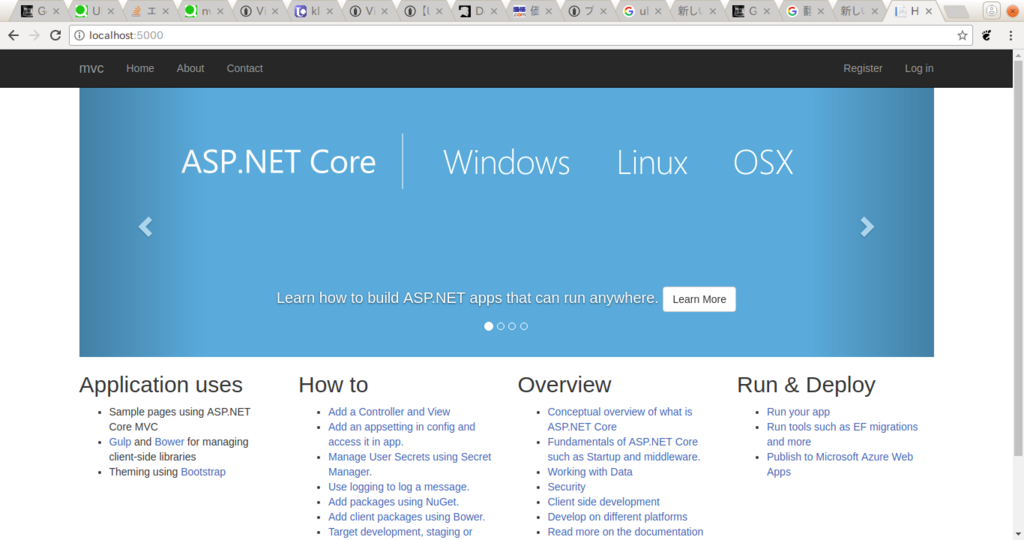This screenshot has height=540, width=1024.
Task: Click the 'Application uses' heading
Action: pos(161,385)
